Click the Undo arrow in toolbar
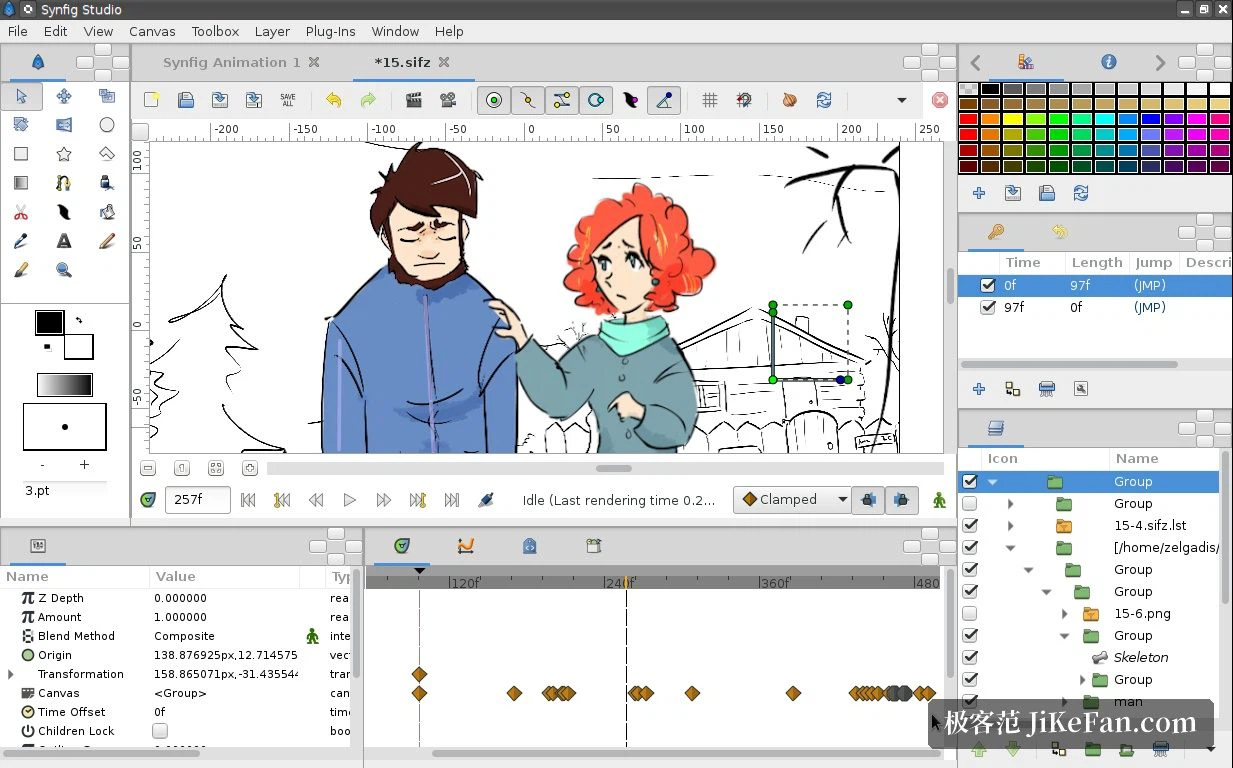The width and height of the screenshot is (1233, 768). [333, 100]
